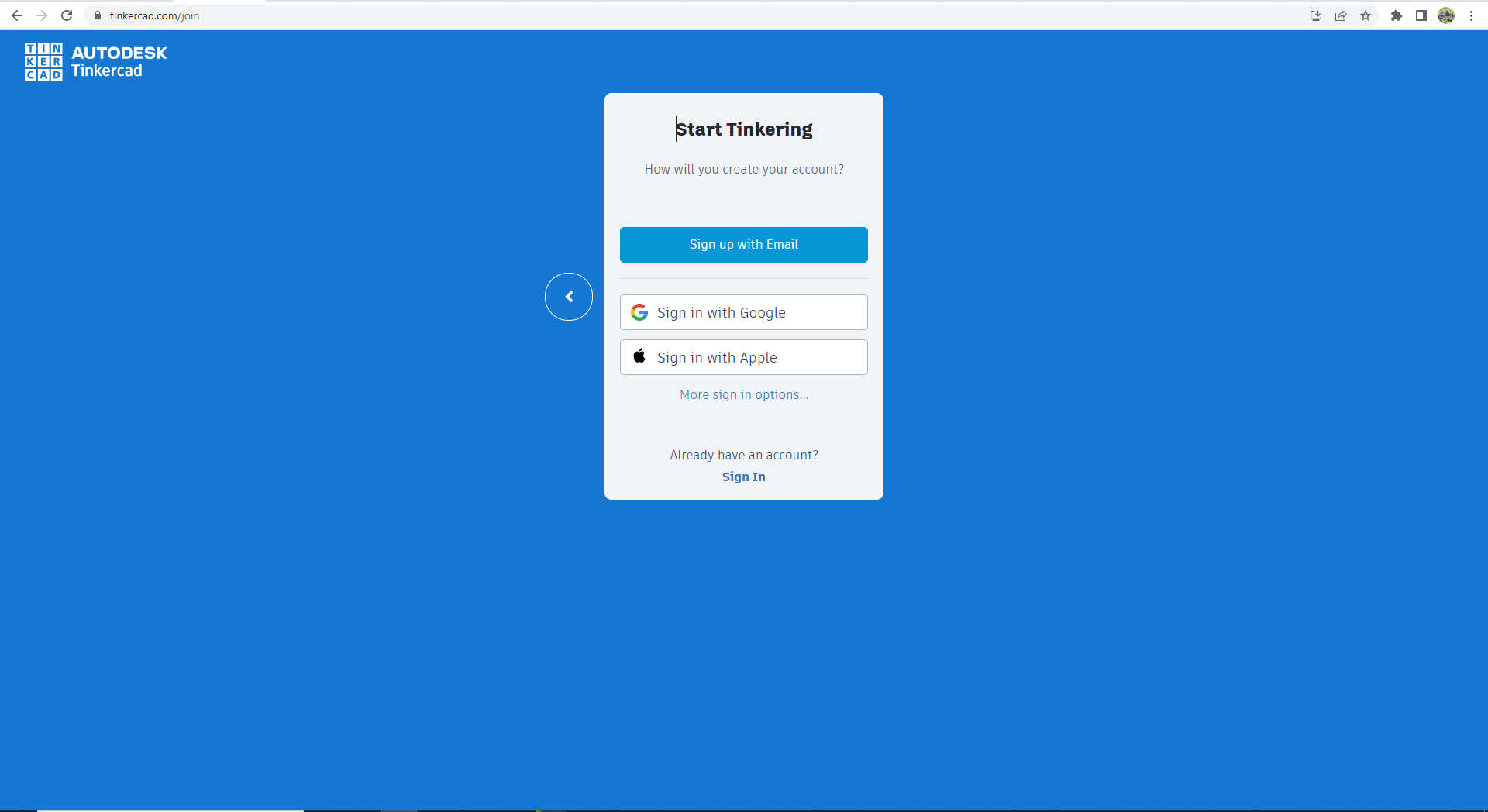
Task: Click the page reload button
Action: [x=67, y=15]
